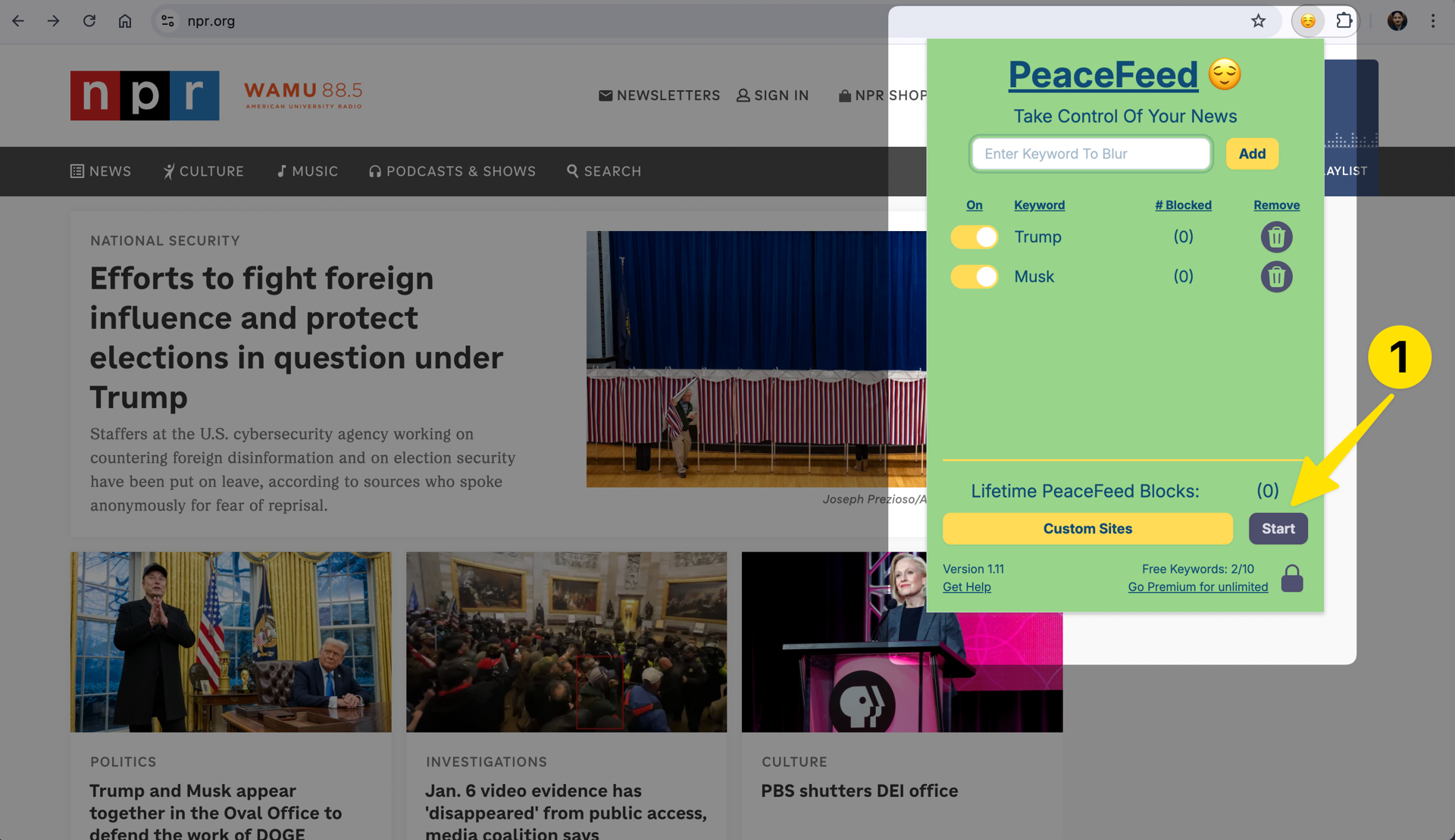The width and height of the screenshot is (1455, 840).
Task: Open the Jan. 6 crowd photo
Action: [566, 642]
